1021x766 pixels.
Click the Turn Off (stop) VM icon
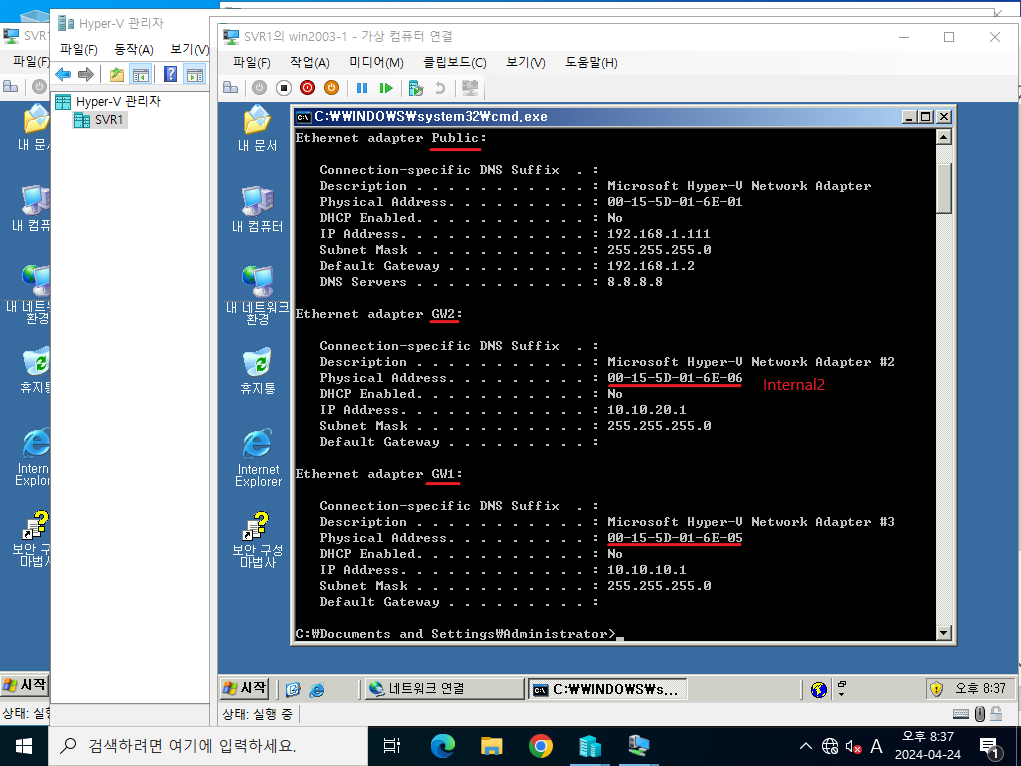pos(283,88)
